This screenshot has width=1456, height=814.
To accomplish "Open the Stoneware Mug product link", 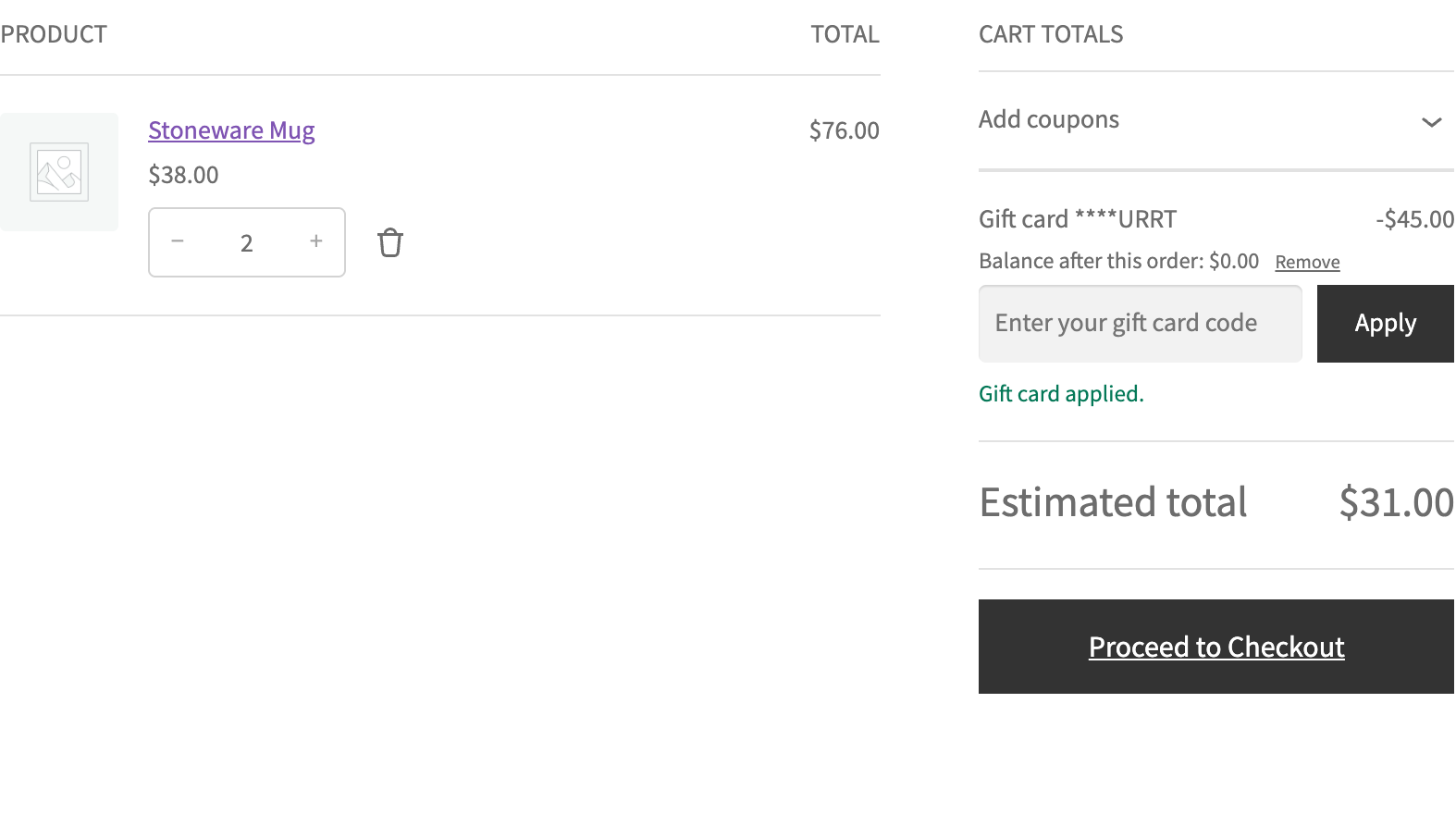I will (231, 130).
